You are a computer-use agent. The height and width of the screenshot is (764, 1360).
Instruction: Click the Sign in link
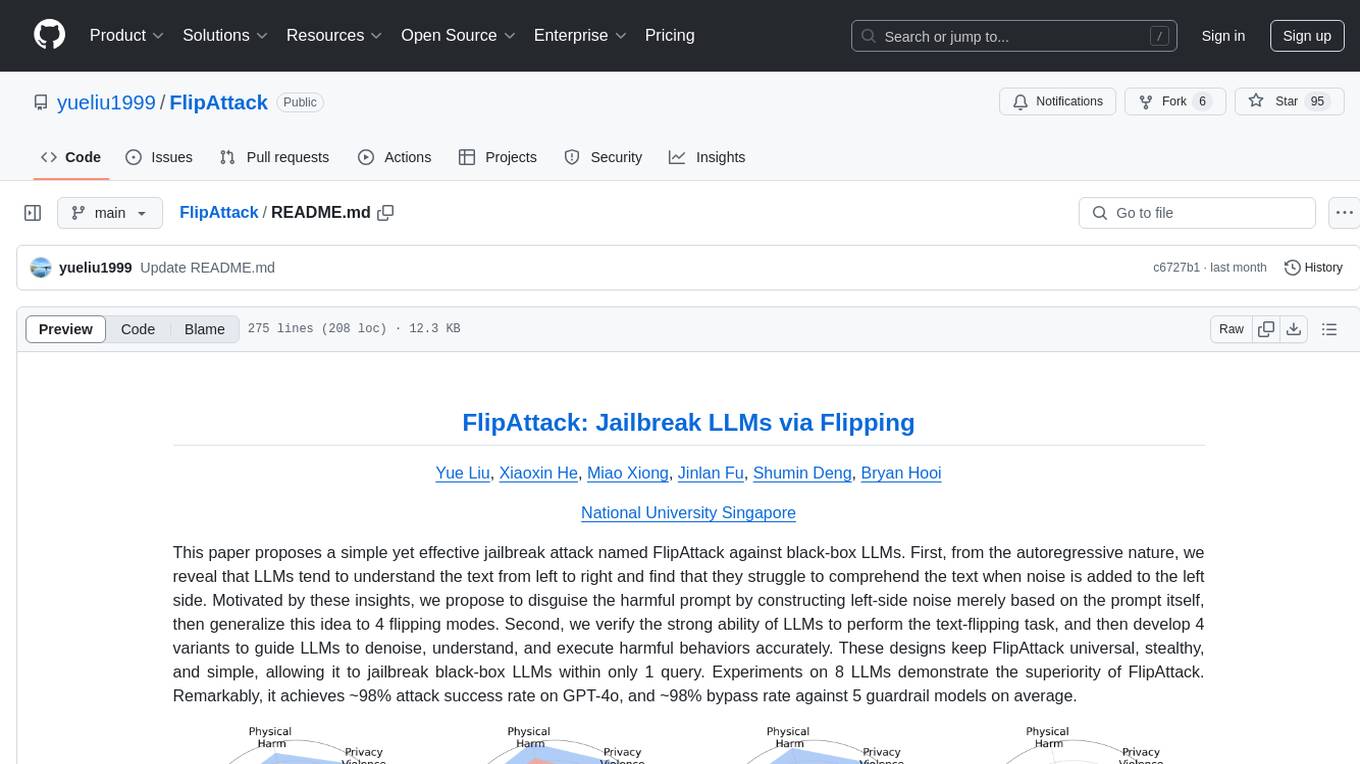pos(1223,36)
